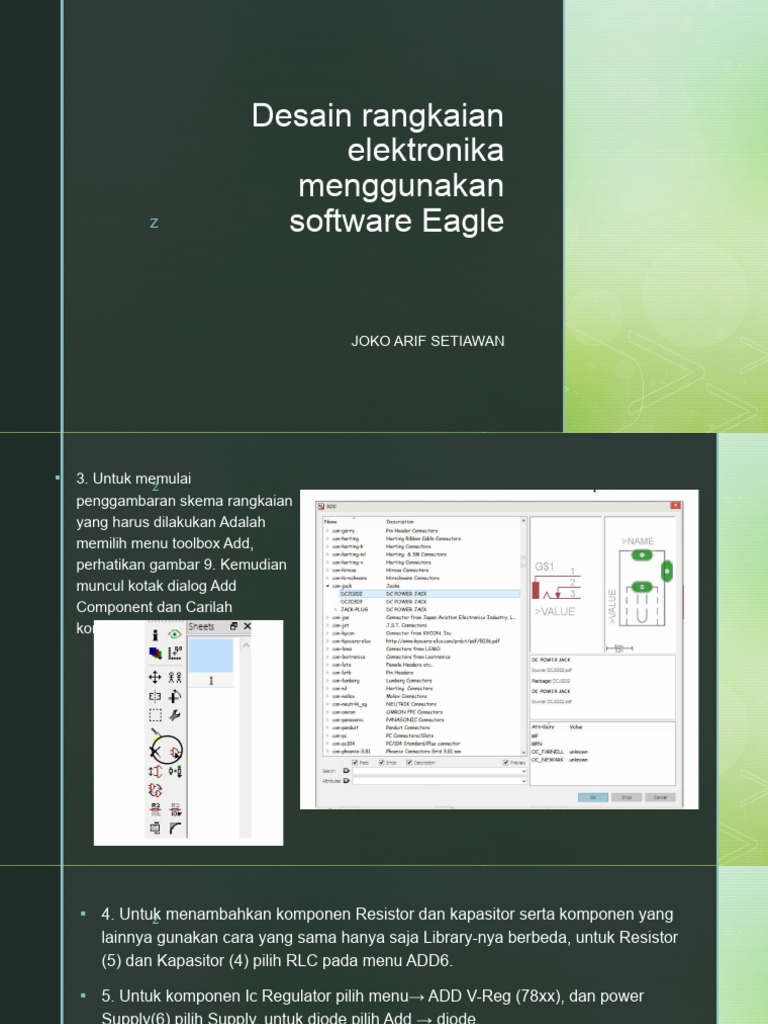Undock the Sheets panel
The height and width of the screenshot is (1024, 768).
click(x=234, y=626)
